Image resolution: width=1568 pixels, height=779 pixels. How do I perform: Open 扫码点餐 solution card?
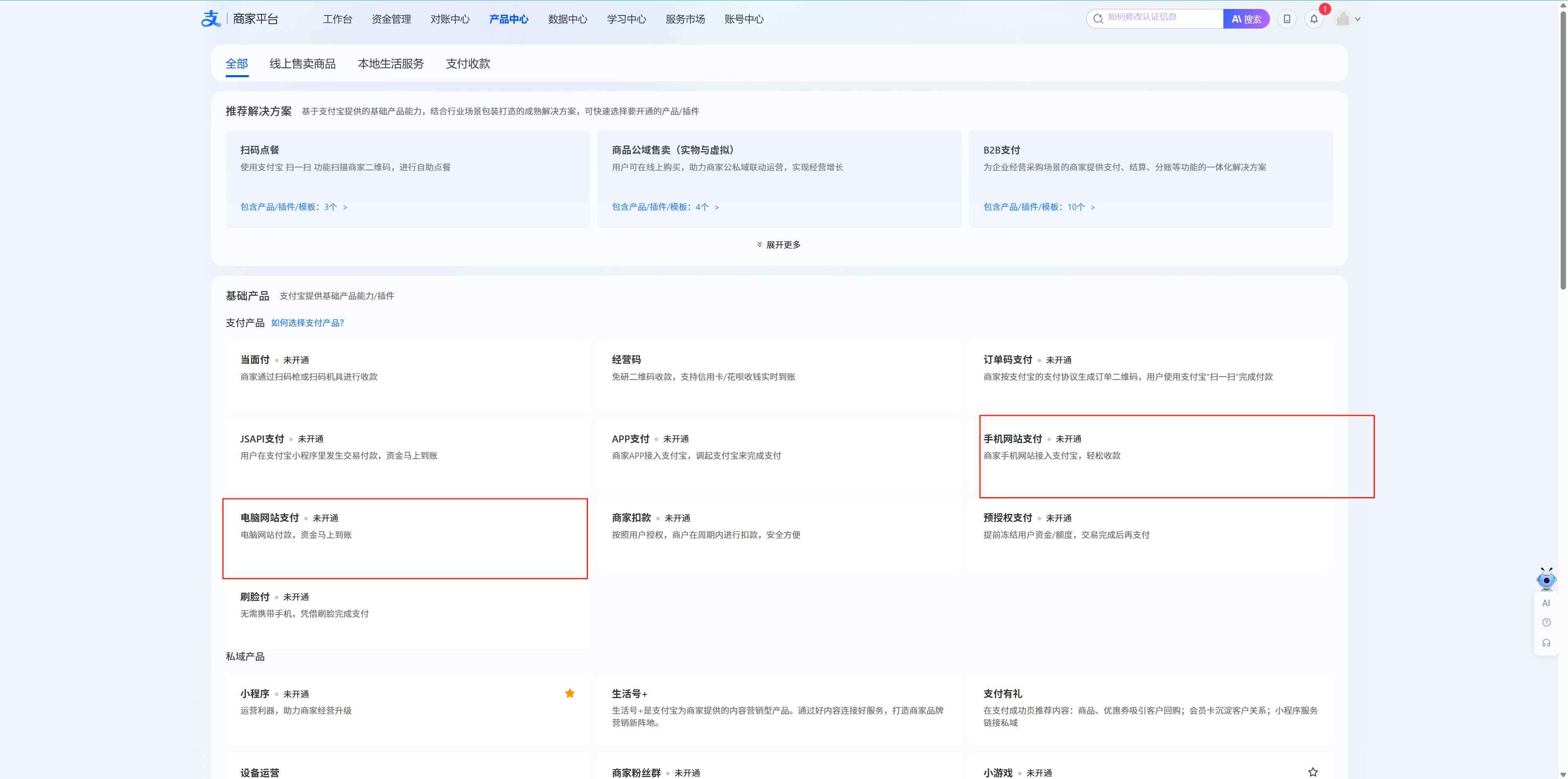pos(407,179)
